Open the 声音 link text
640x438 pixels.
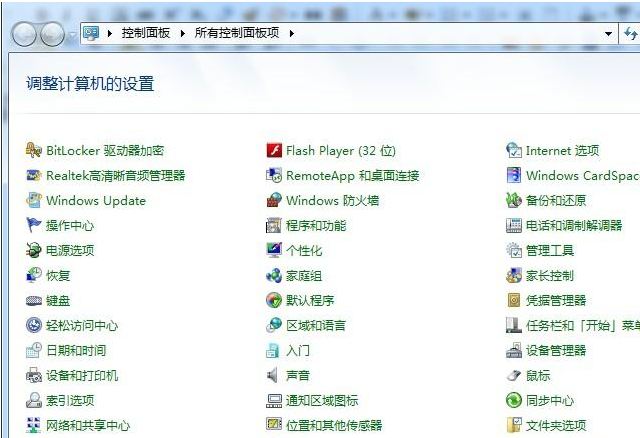tap(298, 375)
